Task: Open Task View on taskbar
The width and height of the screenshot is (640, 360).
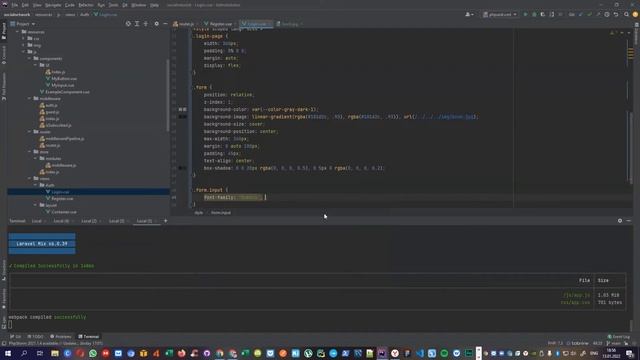Action: pos(40,353)
